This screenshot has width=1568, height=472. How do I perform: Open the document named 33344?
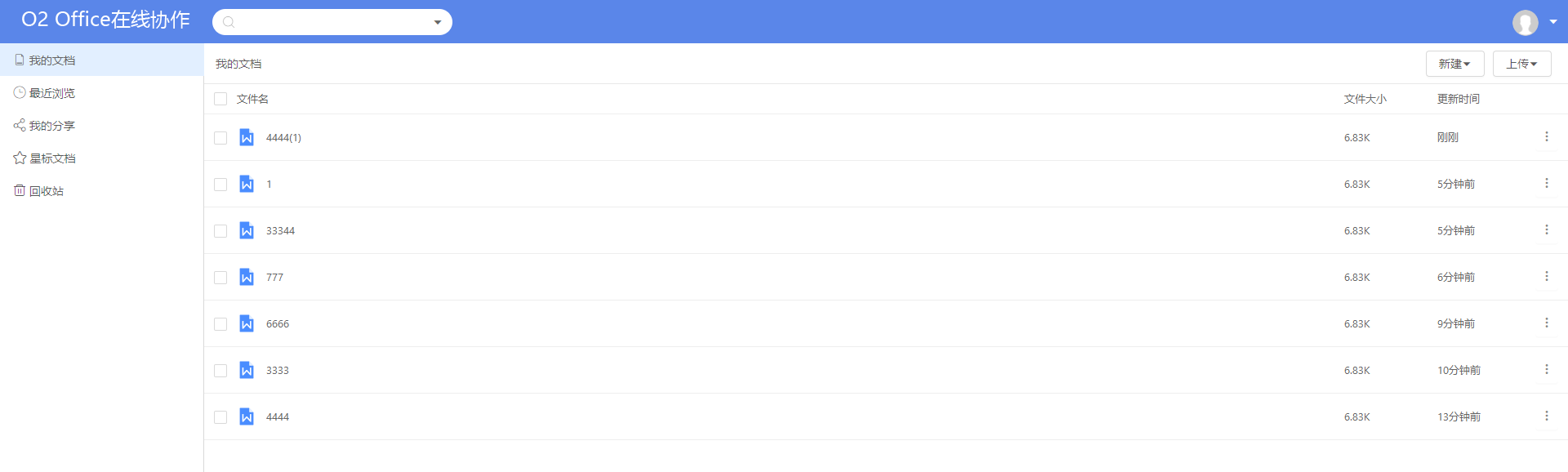[280, 231]
